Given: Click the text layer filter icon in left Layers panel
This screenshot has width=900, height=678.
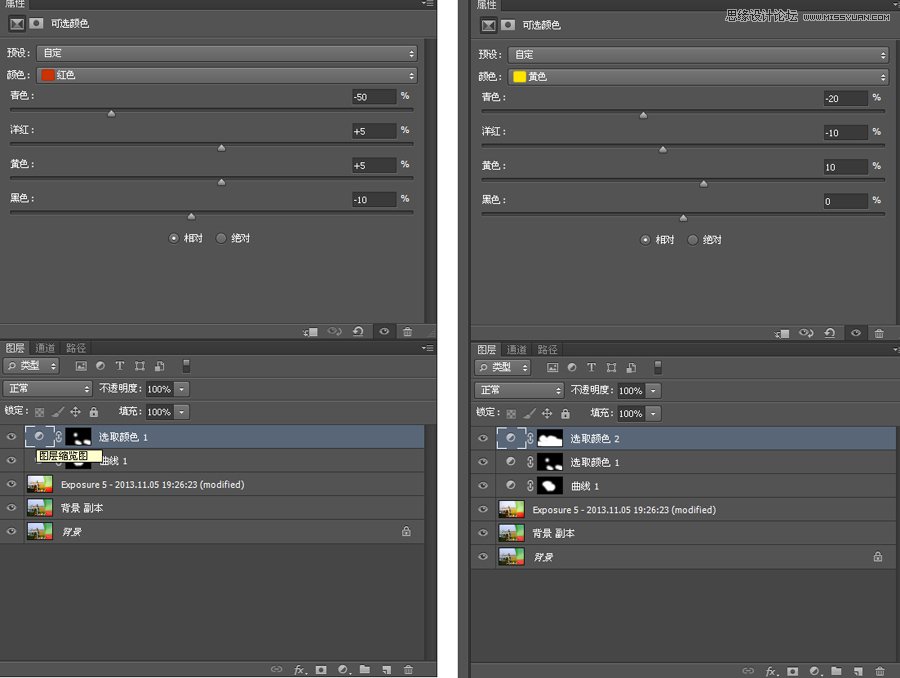Looking at the screenshot, I should tap(120, 366).
